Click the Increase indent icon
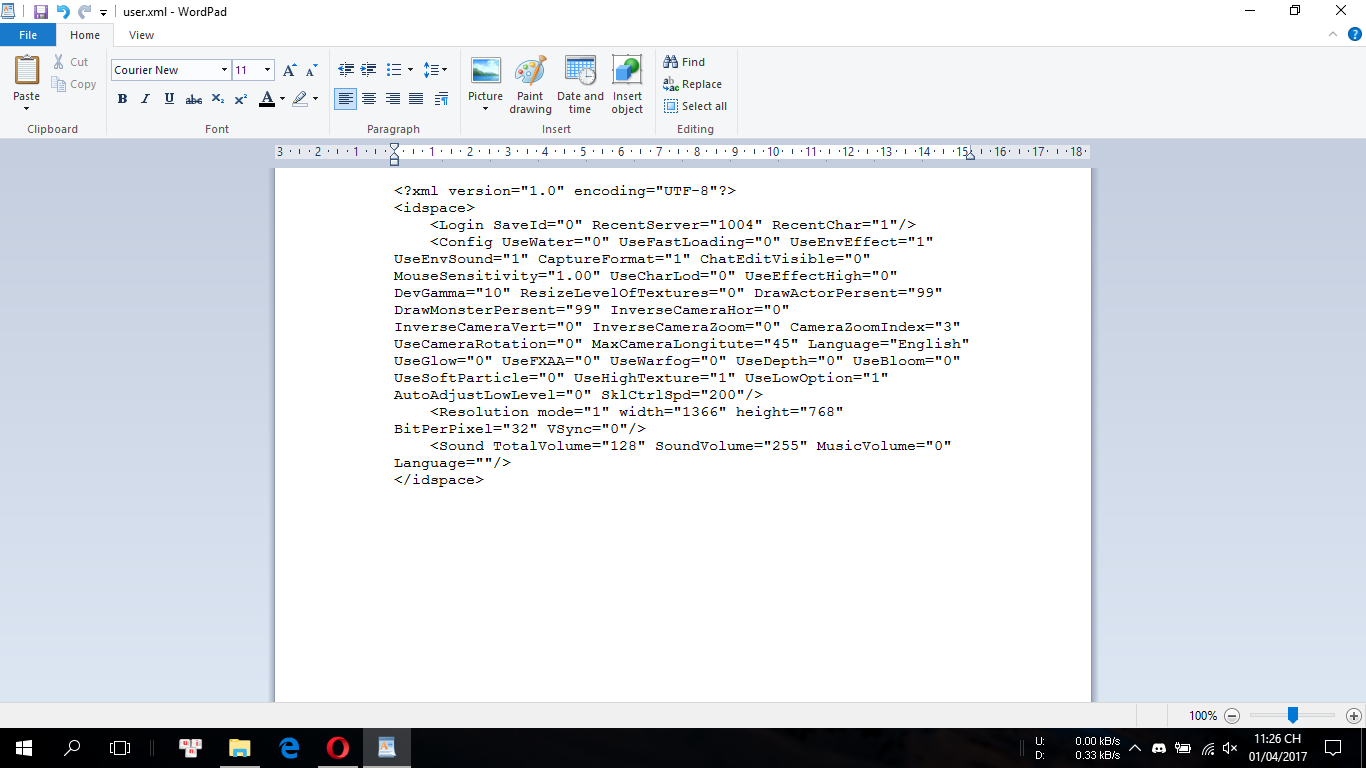This screenshot has height=768, width=1366. pyautogui.click(x=369, y=70)
